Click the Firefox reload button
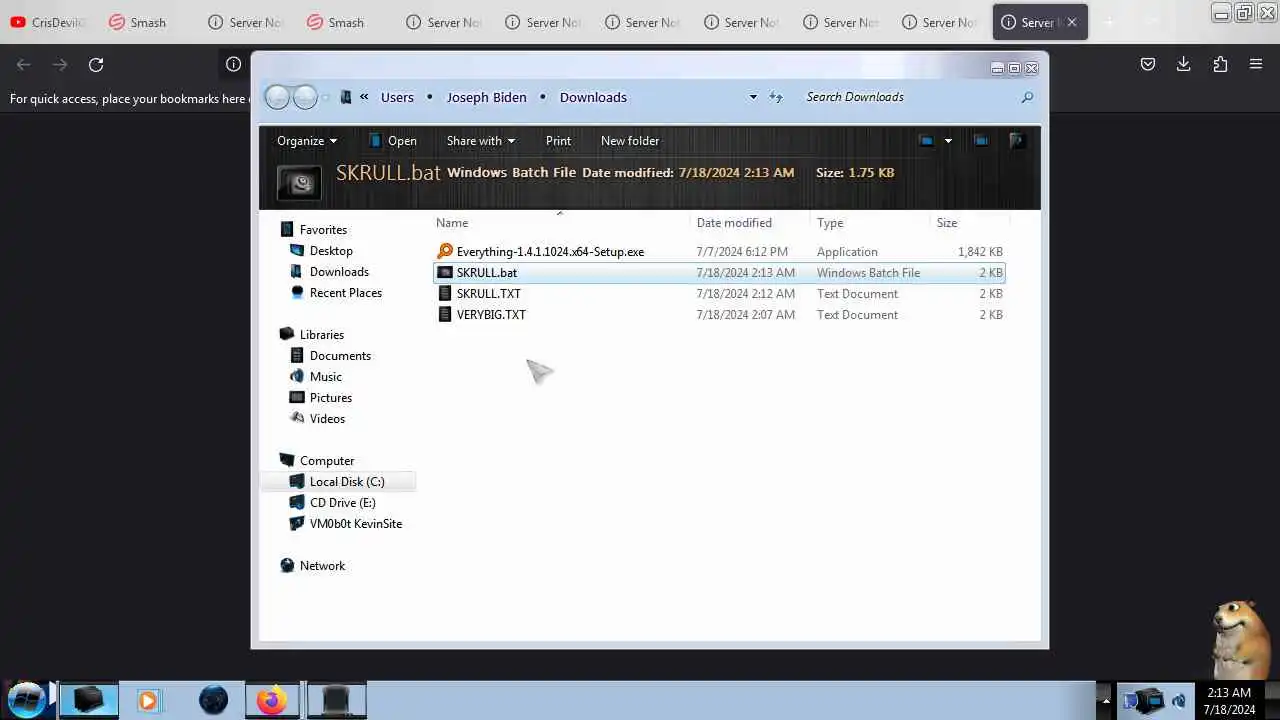The image size is (1280, 720). tap(96, 64)
